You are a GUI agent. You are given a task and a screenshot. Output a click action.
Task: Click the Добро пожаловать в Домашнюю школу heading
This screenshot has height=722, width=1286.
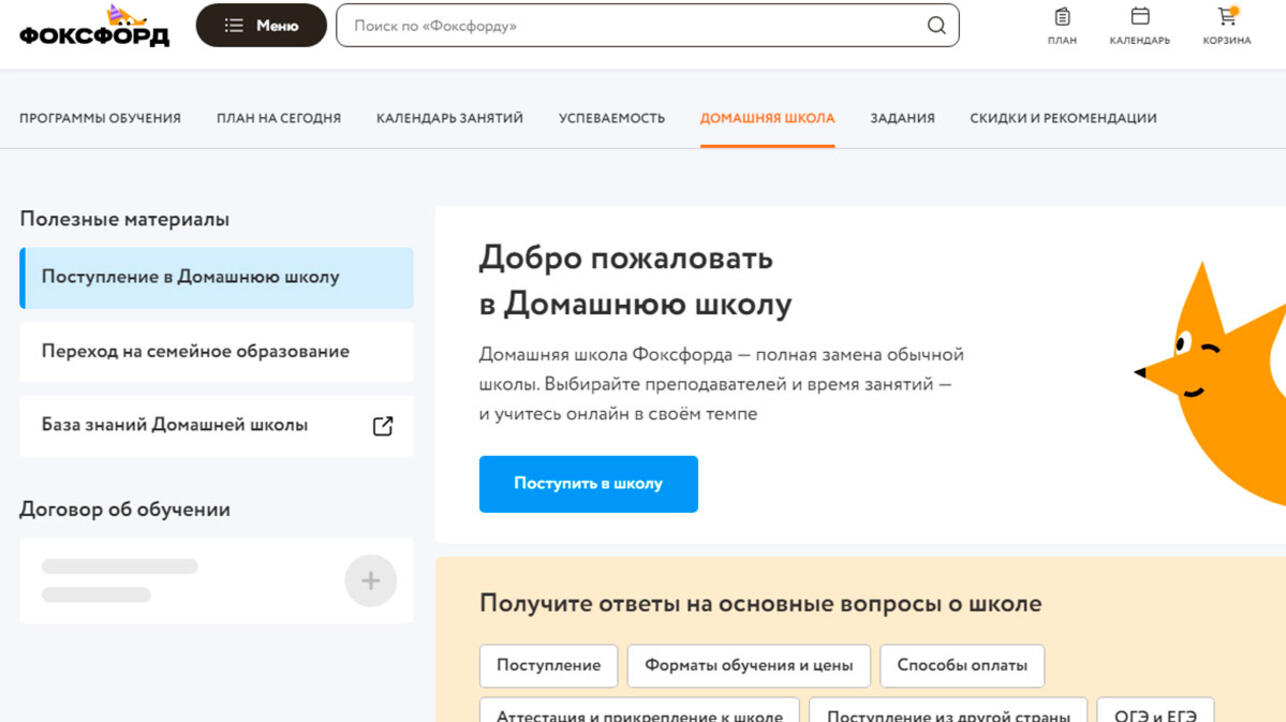(635, 281)
